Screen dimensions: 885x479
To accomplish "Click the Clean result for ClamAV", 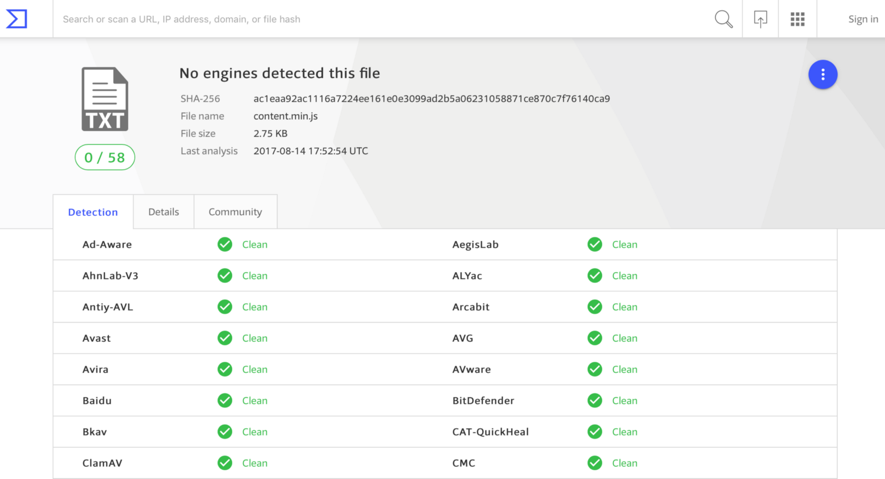I will click(255, 463).
